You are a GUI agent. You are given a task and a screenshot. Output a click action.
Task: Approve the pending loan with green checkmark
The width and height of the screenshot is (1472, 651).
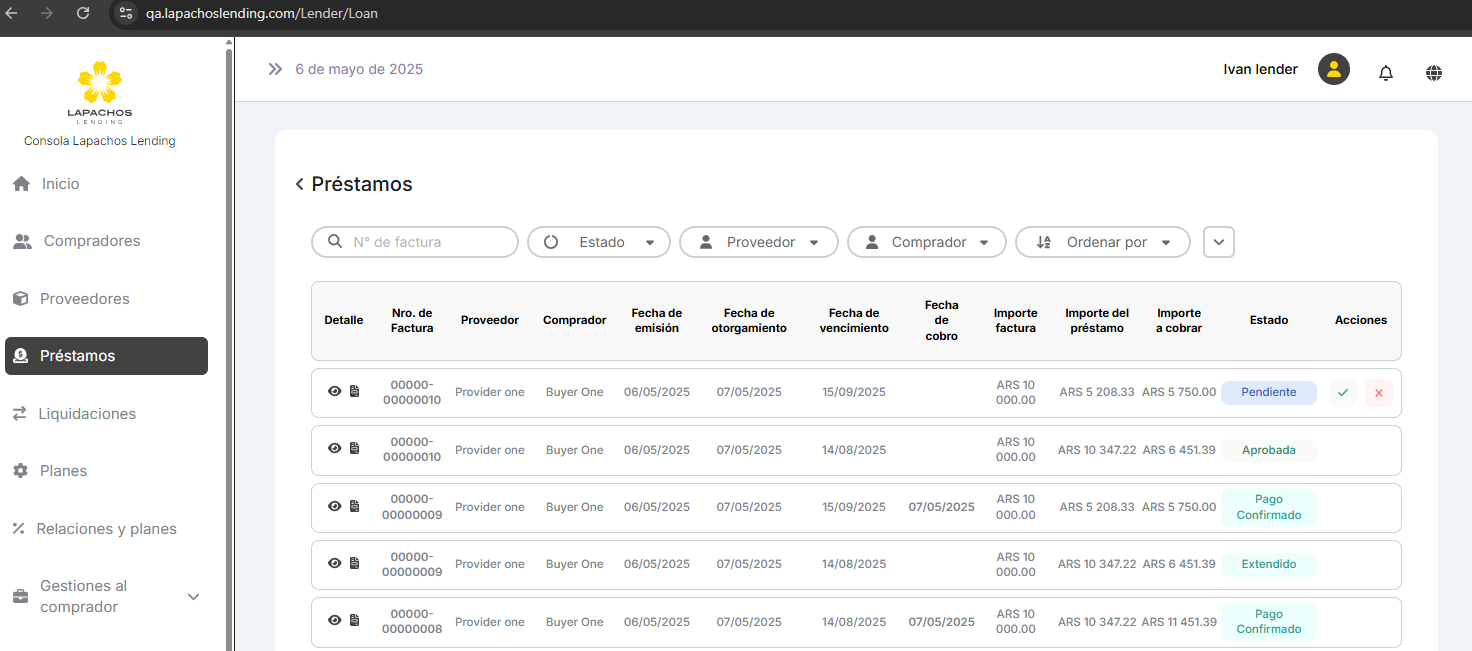pos(1343,393)
